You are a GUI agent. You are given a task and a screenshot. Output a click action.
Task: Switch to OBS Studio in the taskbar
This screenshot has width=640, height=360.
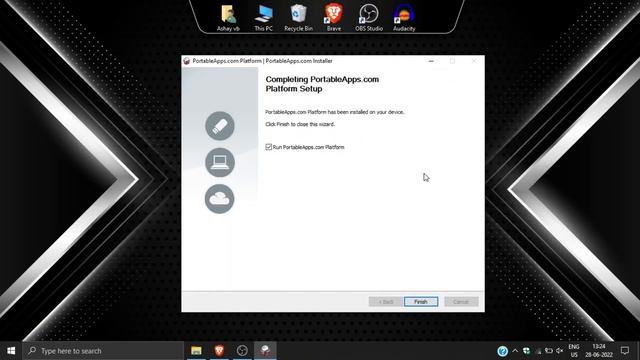[x=242, y=351]
